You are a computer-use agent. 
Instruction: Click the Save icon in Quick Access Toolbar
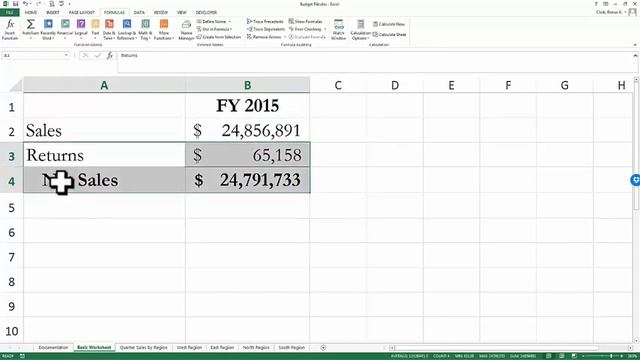15,4
